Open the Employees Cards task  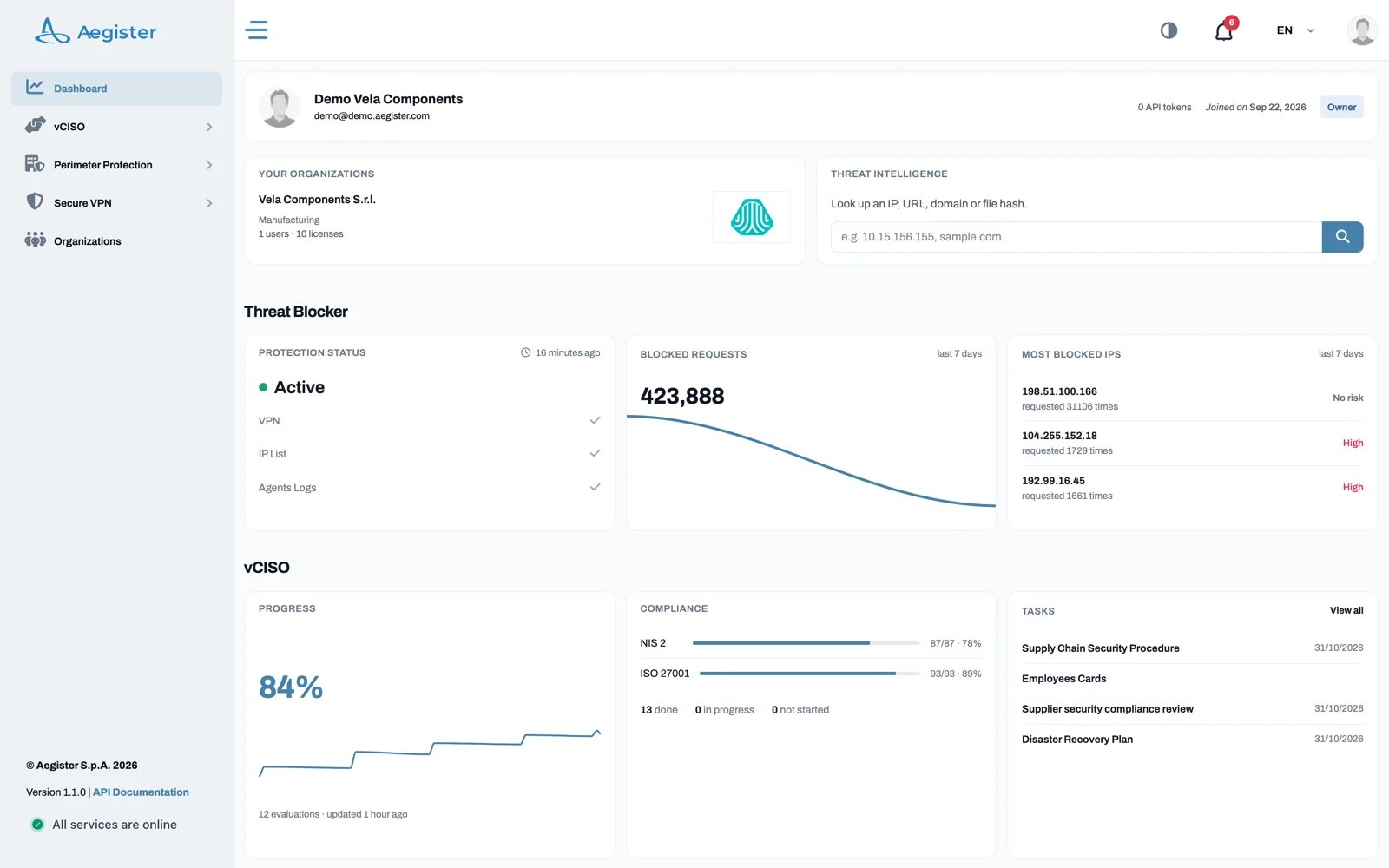1063,679
